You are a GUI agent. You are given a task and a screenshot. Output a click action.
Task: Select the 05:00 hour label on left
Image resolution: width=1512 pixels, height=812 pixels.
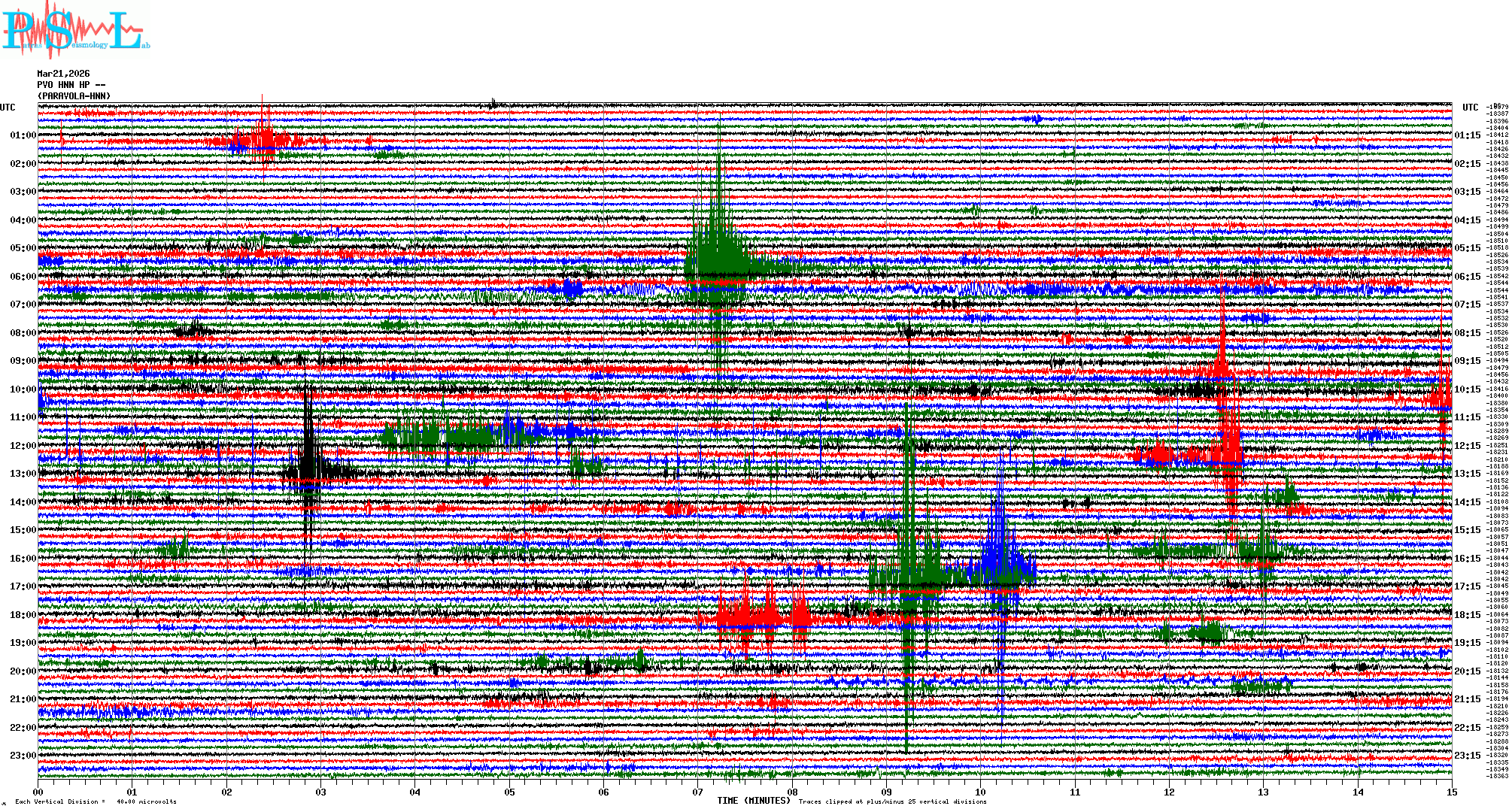[23, 248]
